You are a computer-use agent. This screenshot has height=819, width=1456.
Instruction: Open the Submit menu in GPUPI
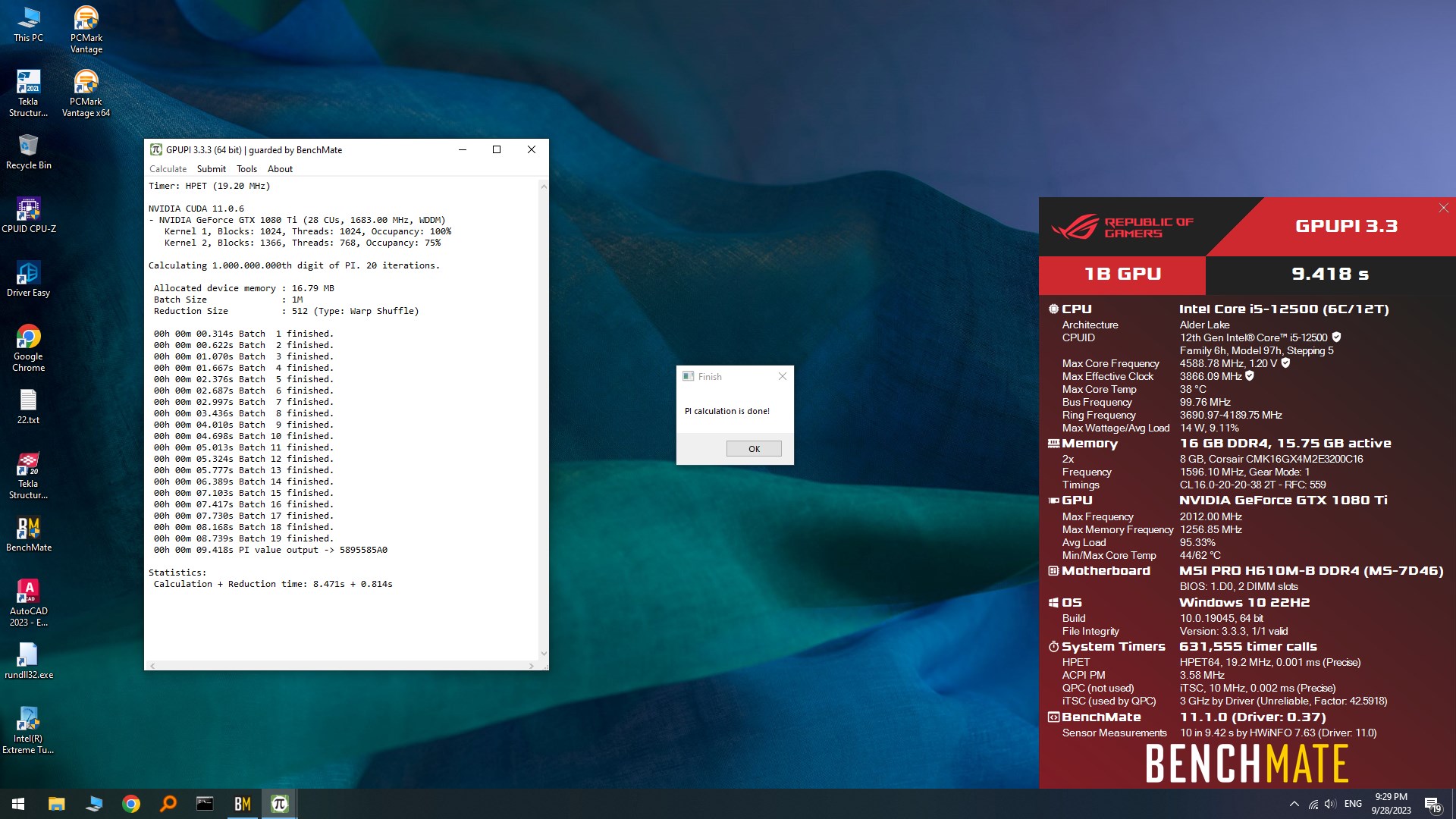(211, 169)
